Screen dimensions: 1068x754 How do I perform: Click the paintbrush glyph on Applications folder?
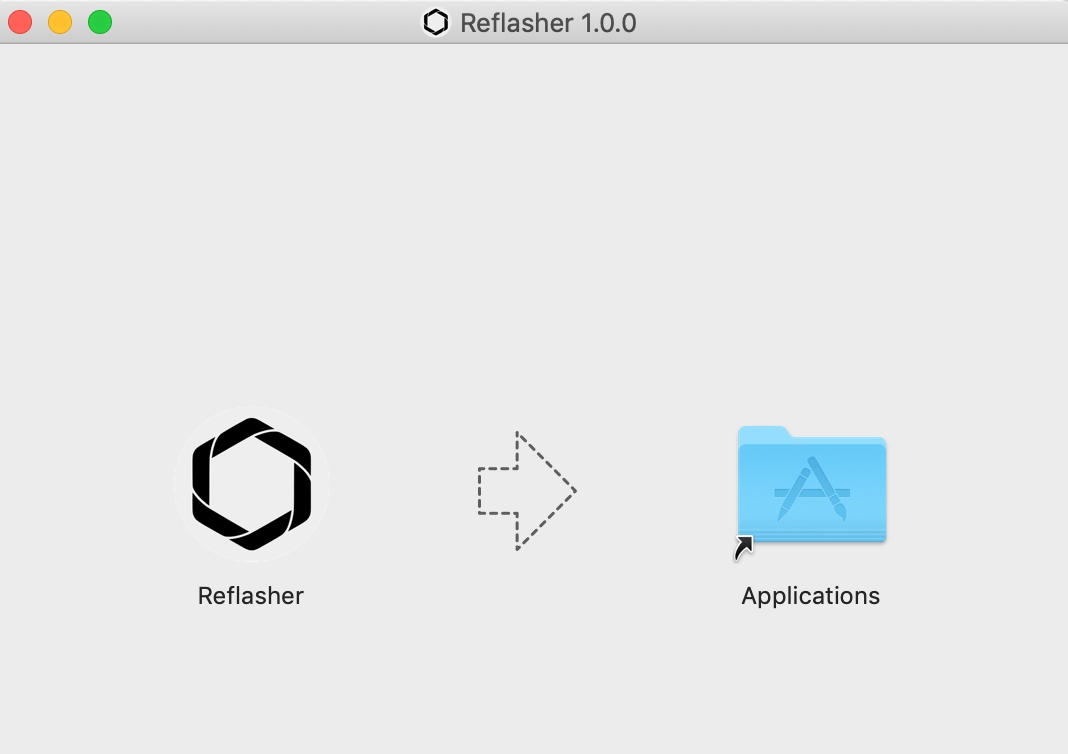[828, 488]
